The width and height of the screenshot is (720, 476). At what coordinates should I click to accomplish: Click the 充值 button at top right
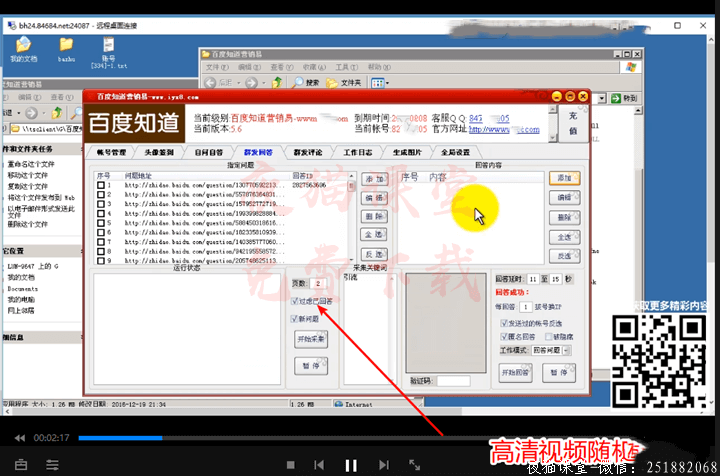573,123
